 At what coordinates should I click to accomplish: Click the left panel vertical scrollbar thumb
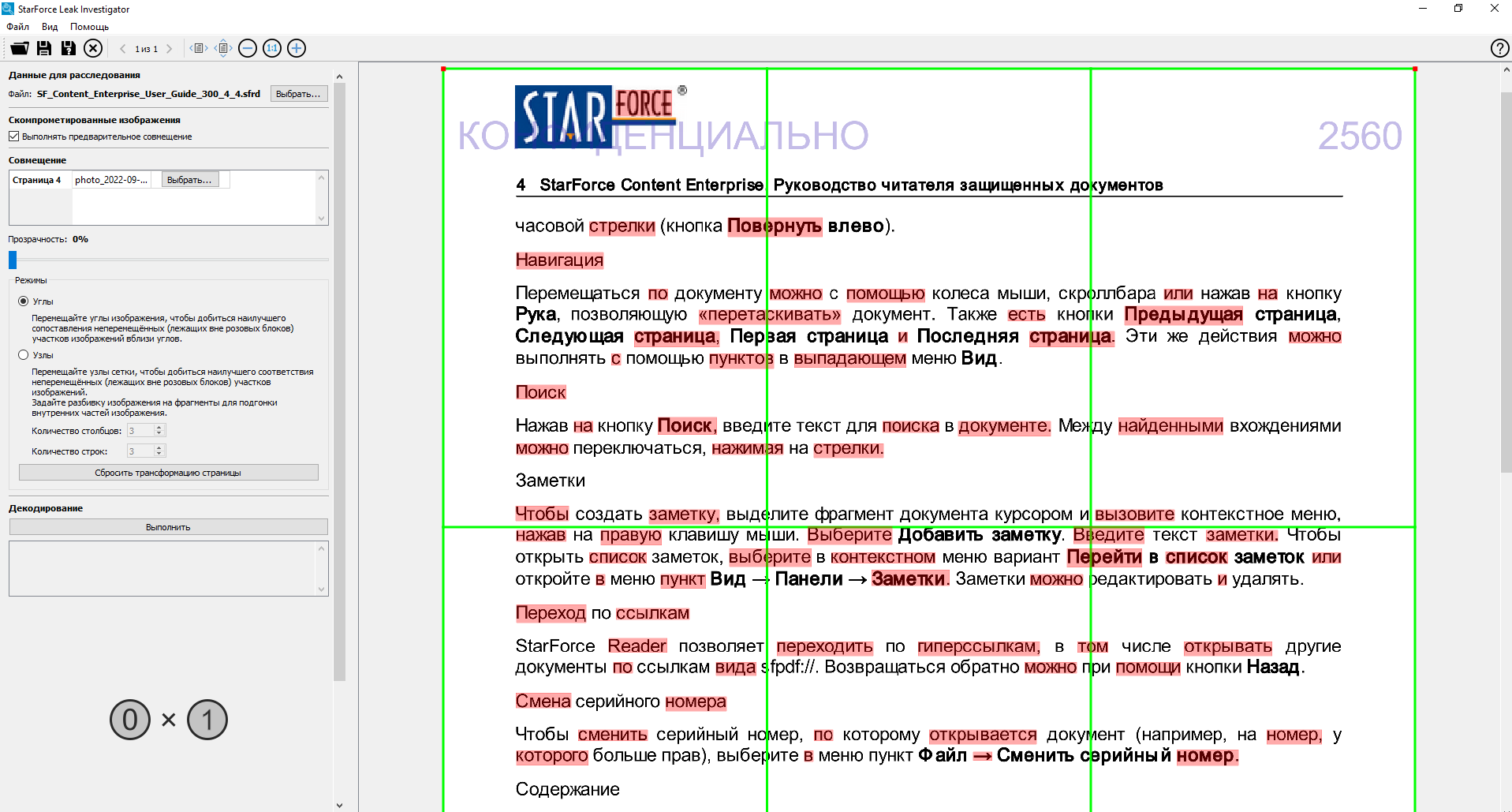point(339,382)
